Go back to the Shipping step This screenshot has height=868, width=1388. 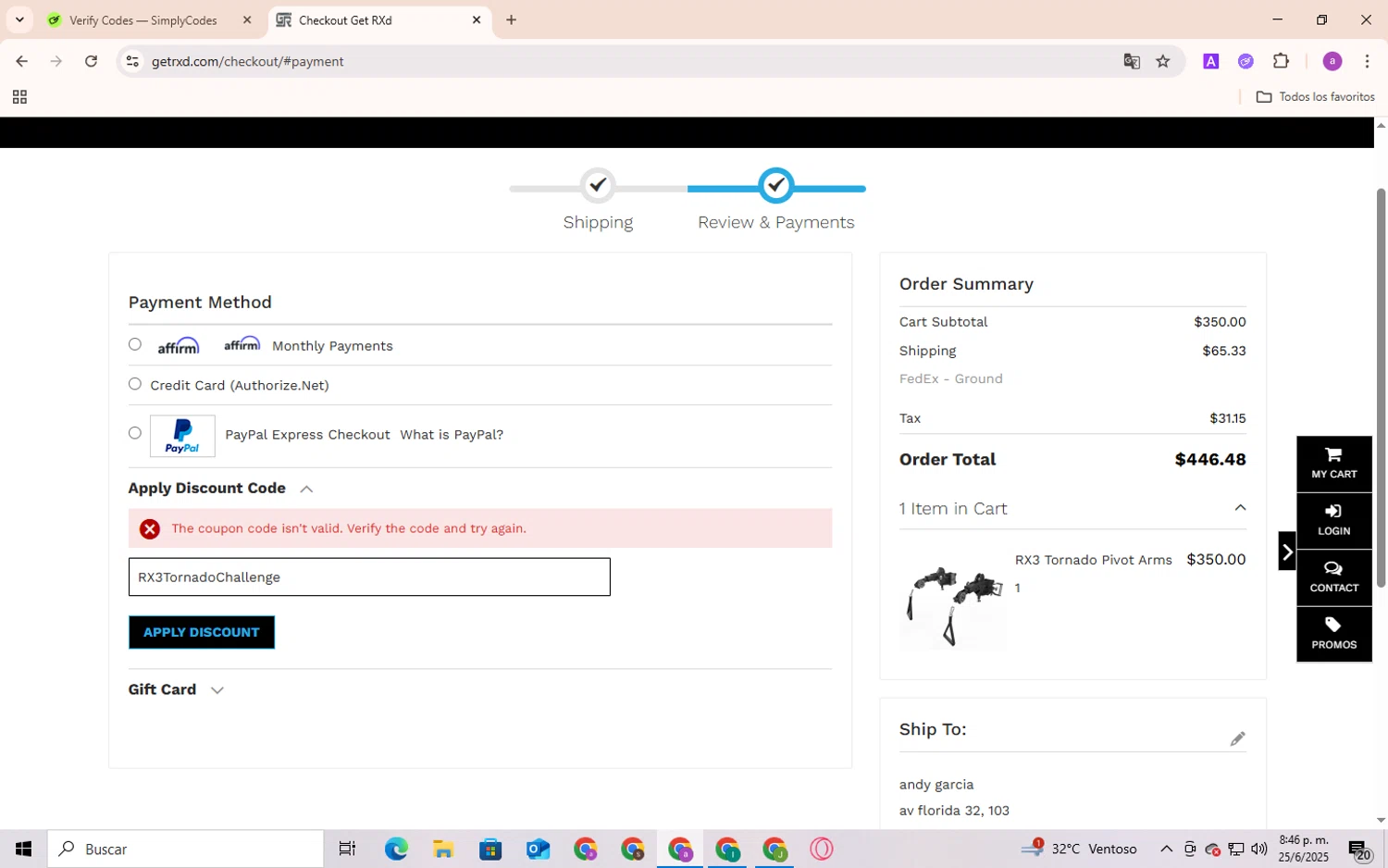(598, 199)
